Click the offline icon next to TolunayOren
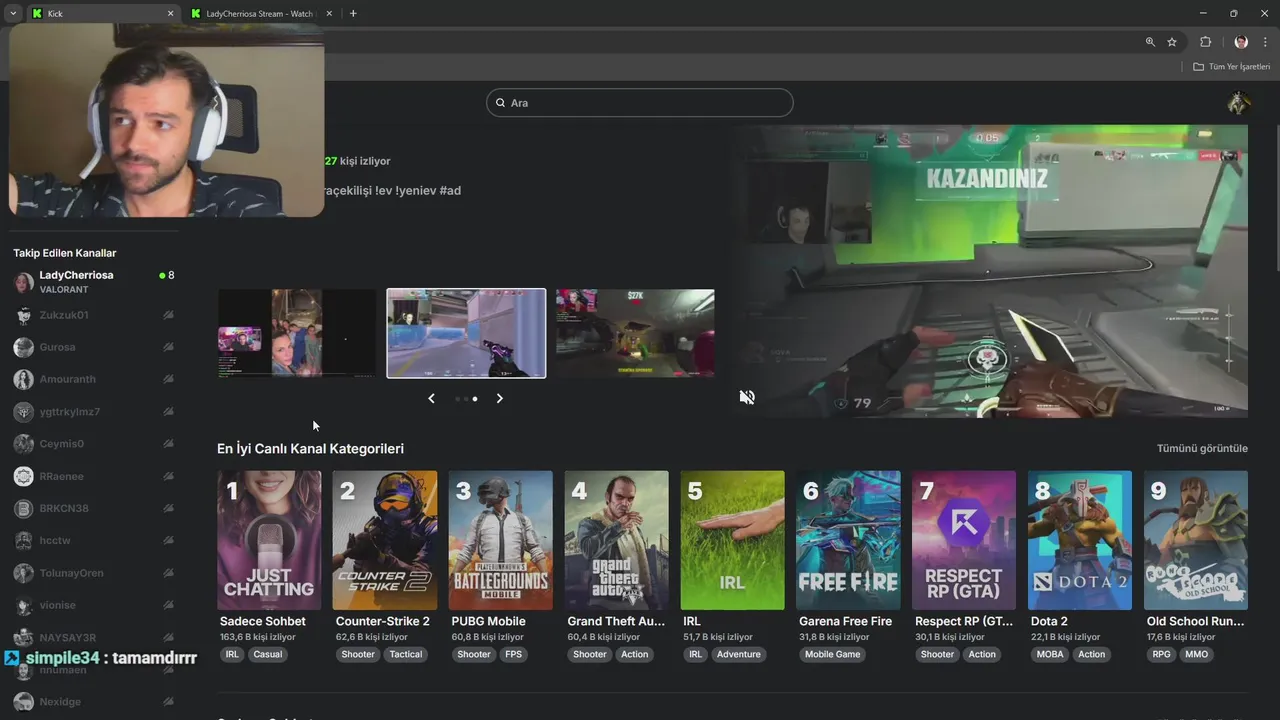1280x720 pixels. pos(168,573)
